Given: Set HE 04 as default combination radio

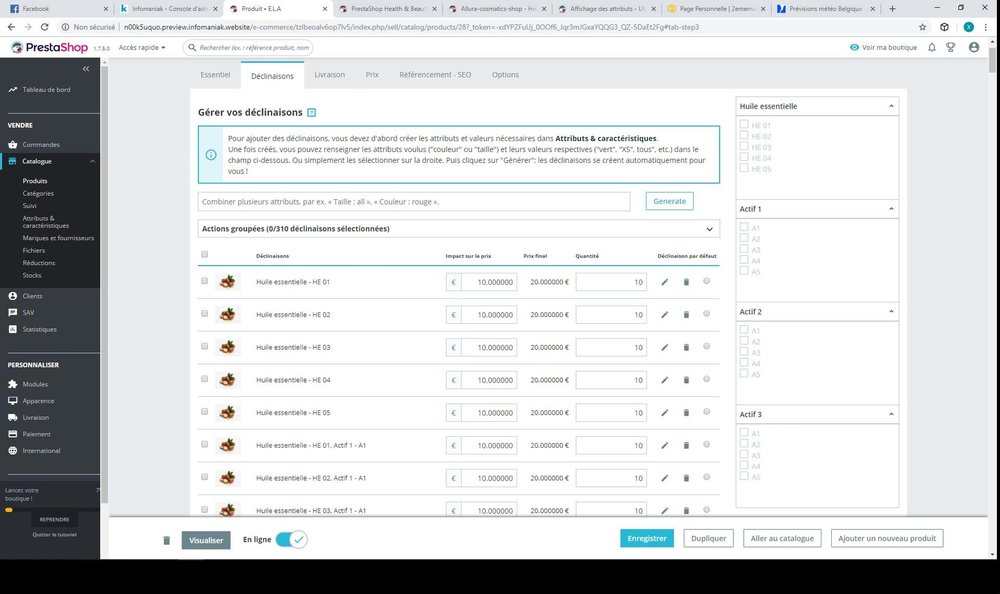Looking at the screenshot, I should pos(707,379).
